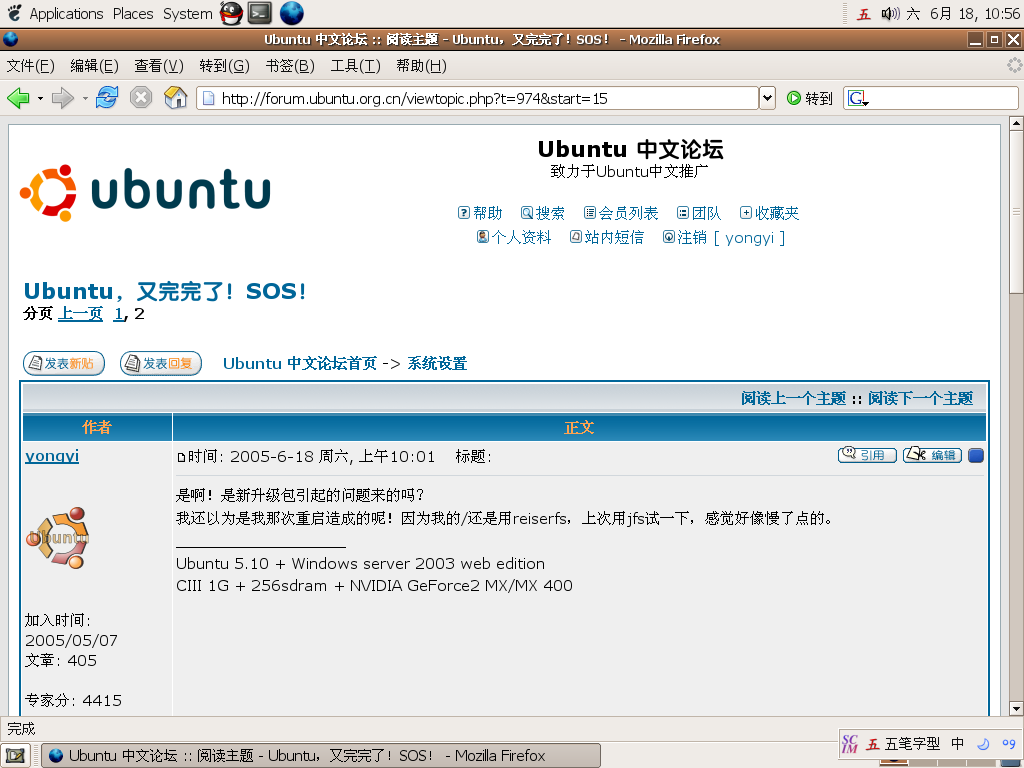Open the 查看(V) menu

159,66
